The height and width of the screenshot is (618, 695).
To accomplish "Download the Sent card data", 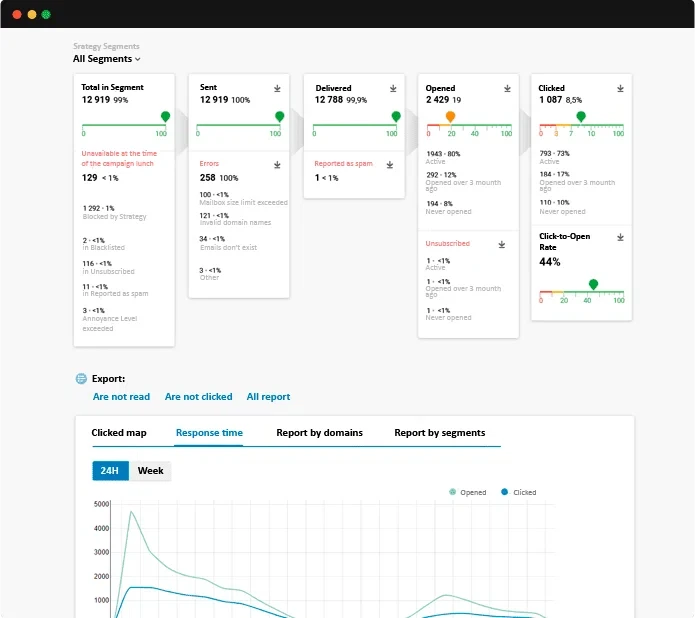I will click(277, 88).
